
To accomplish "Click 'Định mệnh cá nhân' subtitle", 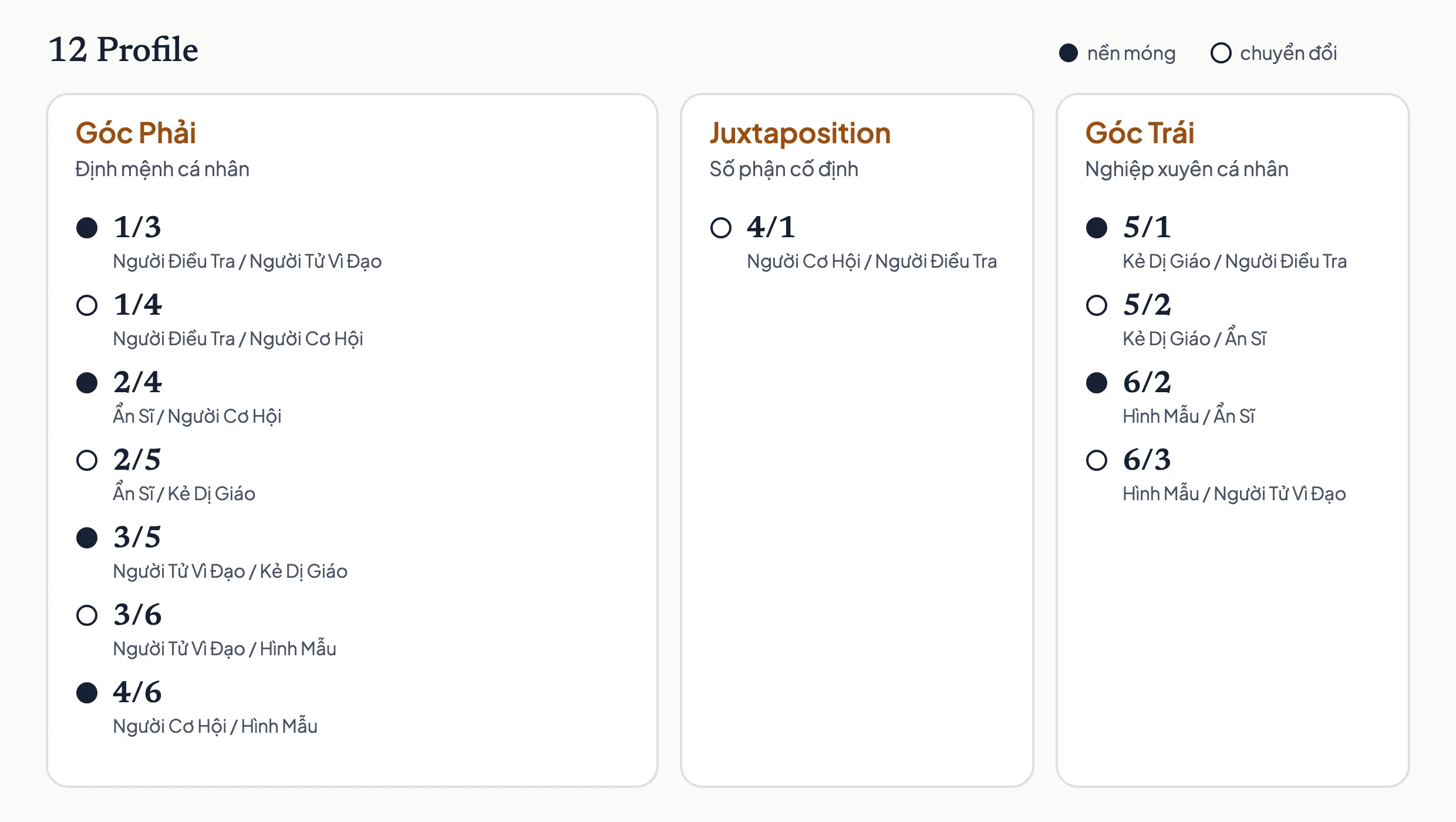I will (162, 169).
